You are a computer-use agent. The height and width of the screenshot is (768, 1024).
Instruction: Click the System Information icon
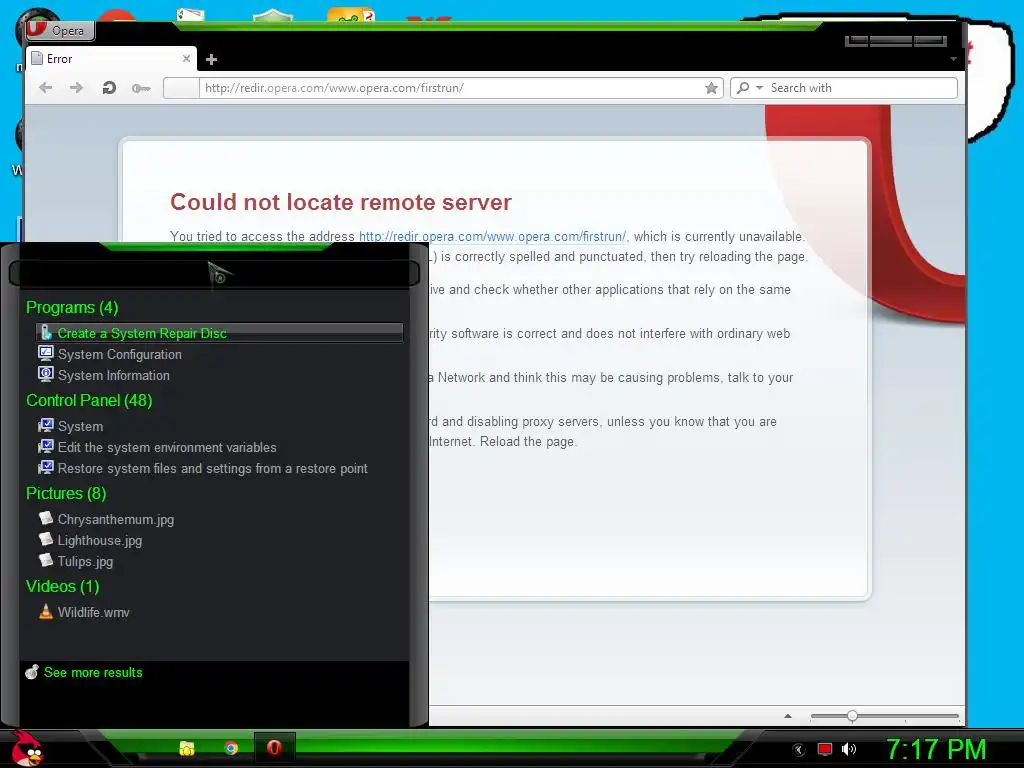[x=46, y=374]
